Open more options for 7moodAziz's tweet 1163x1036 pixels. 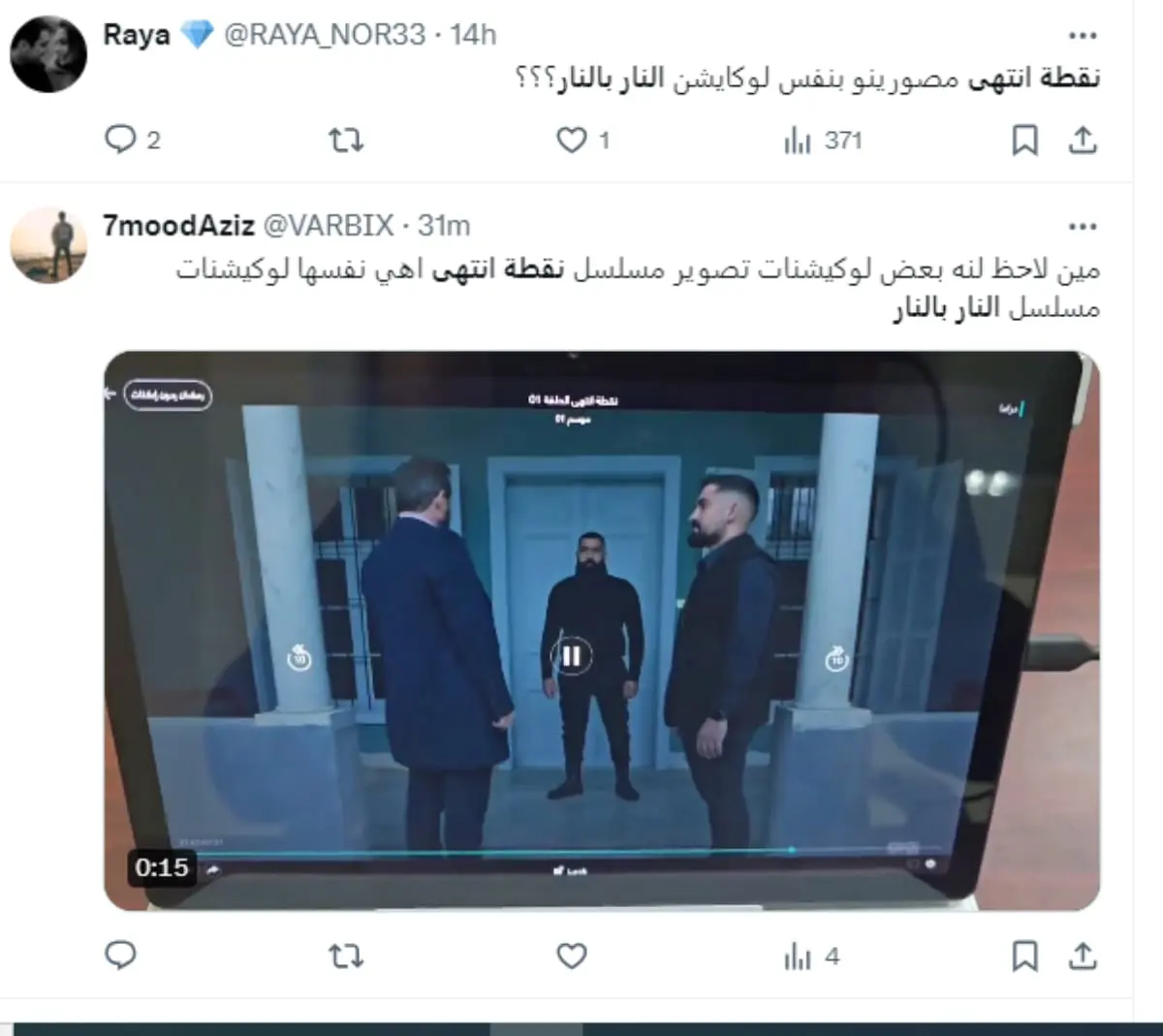point(1083,227)
